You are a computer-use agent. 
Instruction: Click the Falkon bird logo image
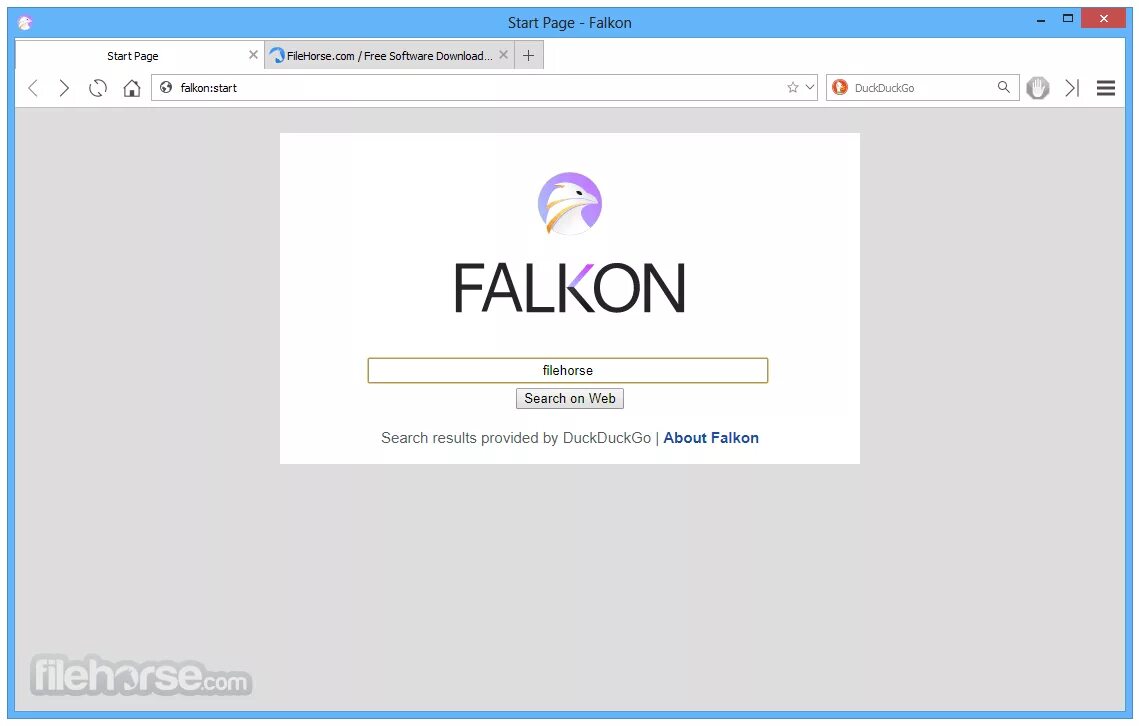(570, 203)
